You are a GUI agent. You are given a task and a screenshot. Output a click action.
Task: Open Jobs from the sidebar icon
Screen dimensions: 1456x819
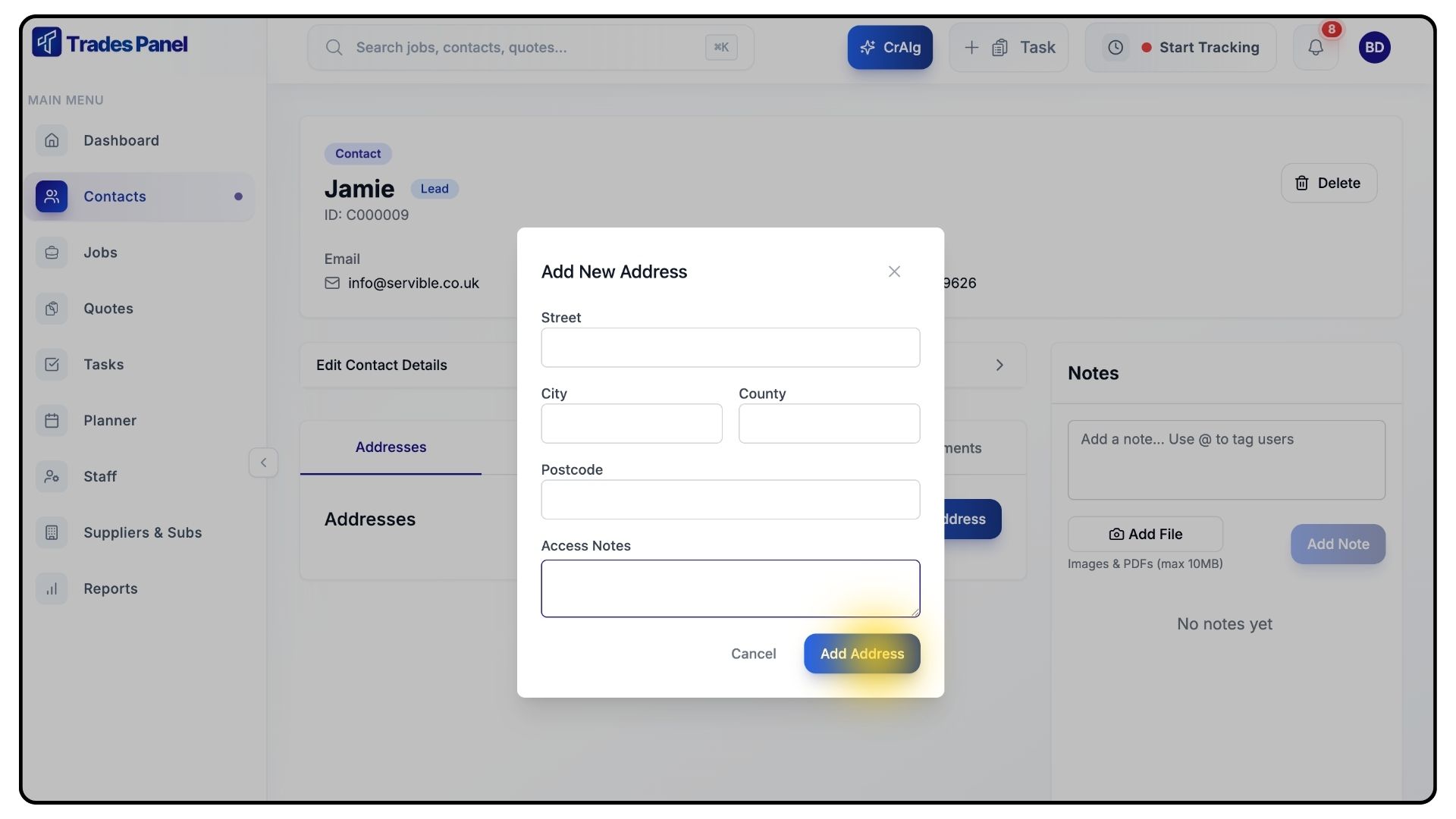coord(52,253)
